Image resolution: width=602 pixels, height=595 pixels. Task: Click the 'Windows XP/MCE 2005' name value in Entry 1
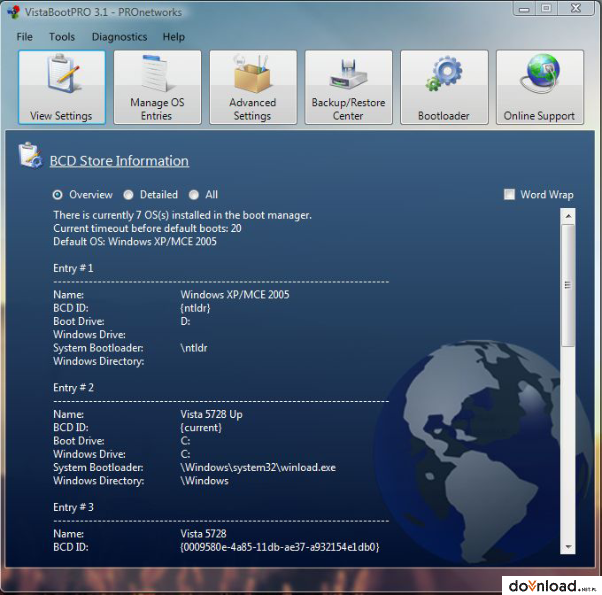[235, 295]
